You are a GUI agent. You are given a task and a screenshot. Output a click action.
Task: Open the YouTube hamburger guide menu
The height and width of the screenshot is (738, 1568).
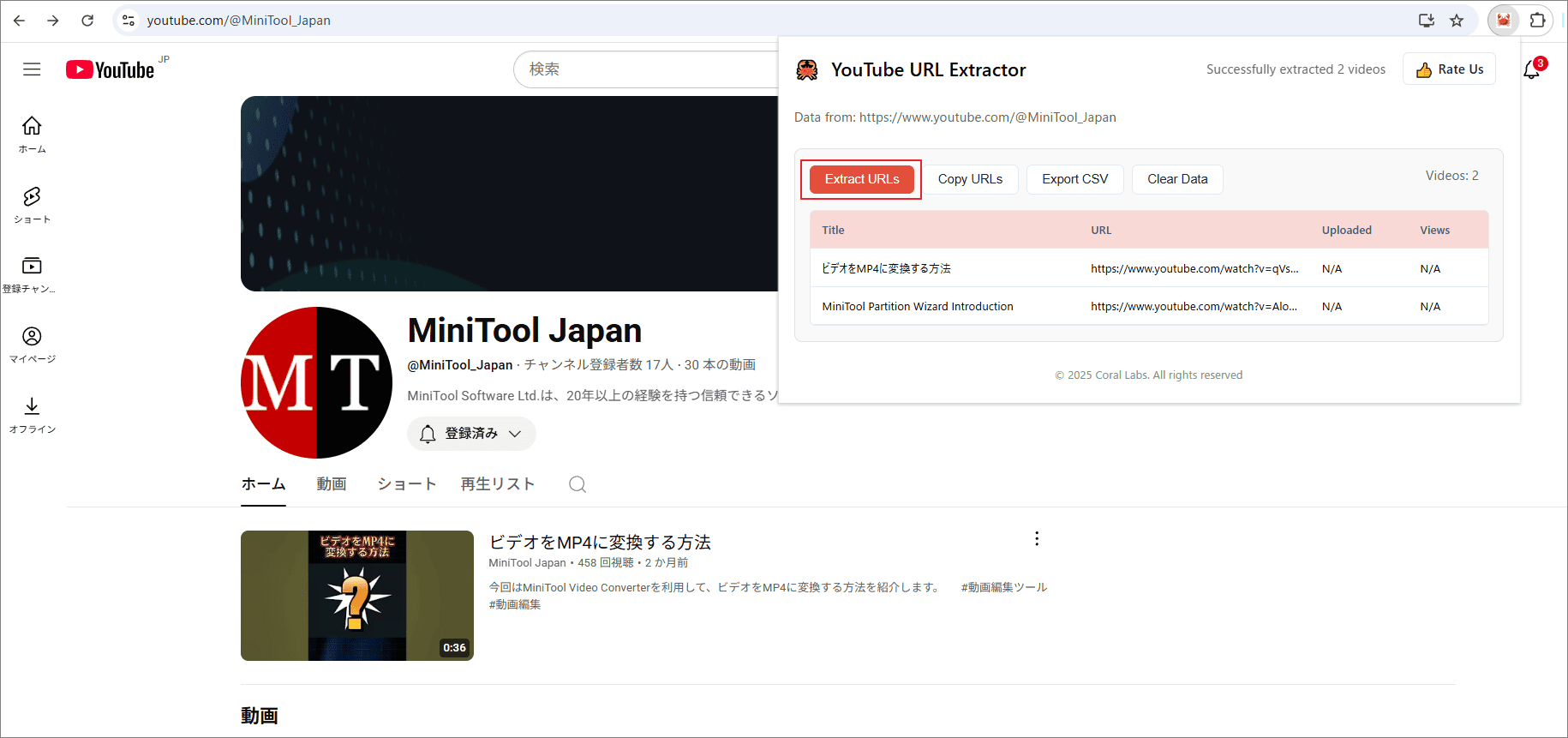[32, 69]
